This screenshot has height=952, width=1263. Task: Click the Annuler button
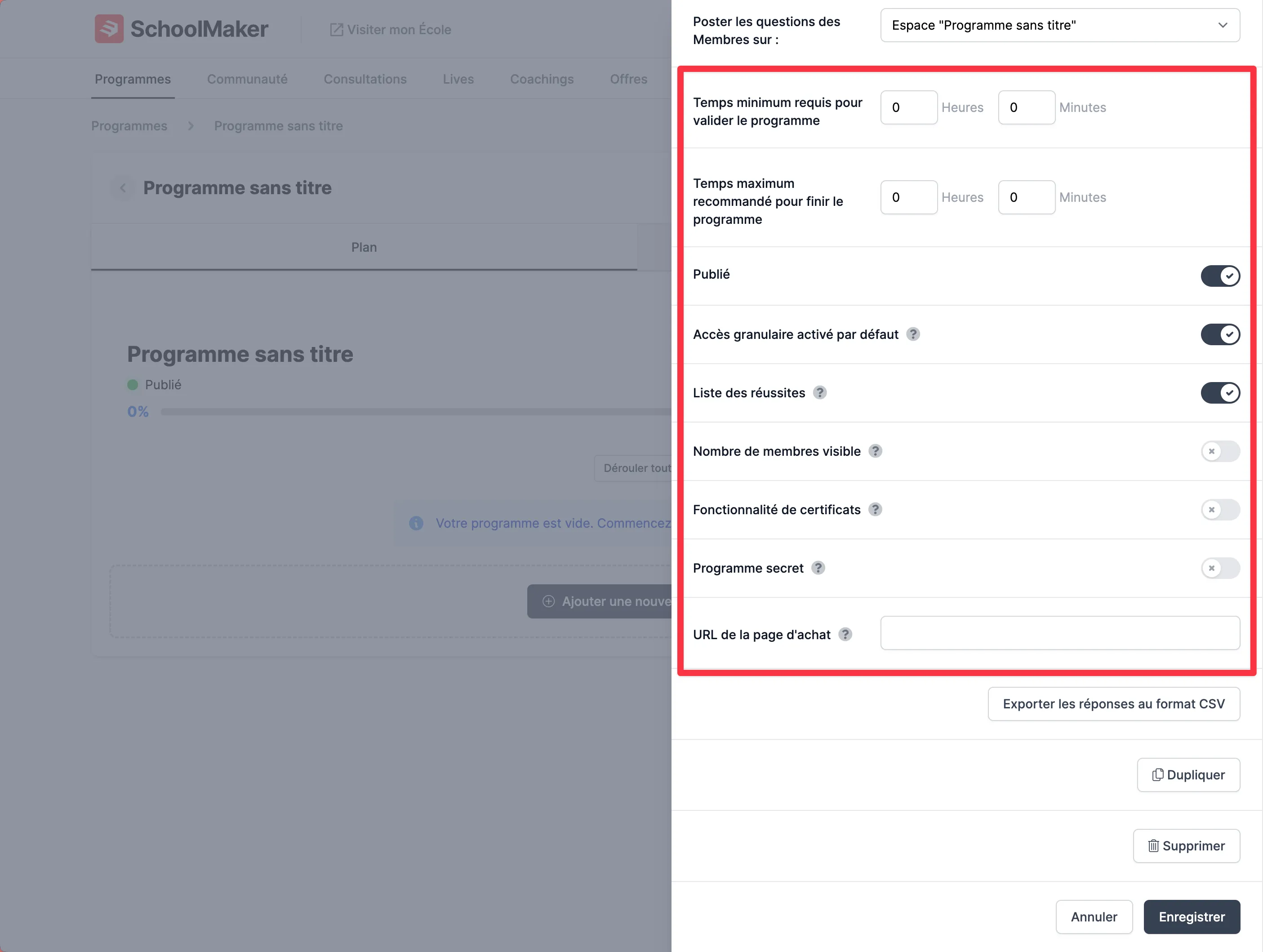(x=1094, y=916)
